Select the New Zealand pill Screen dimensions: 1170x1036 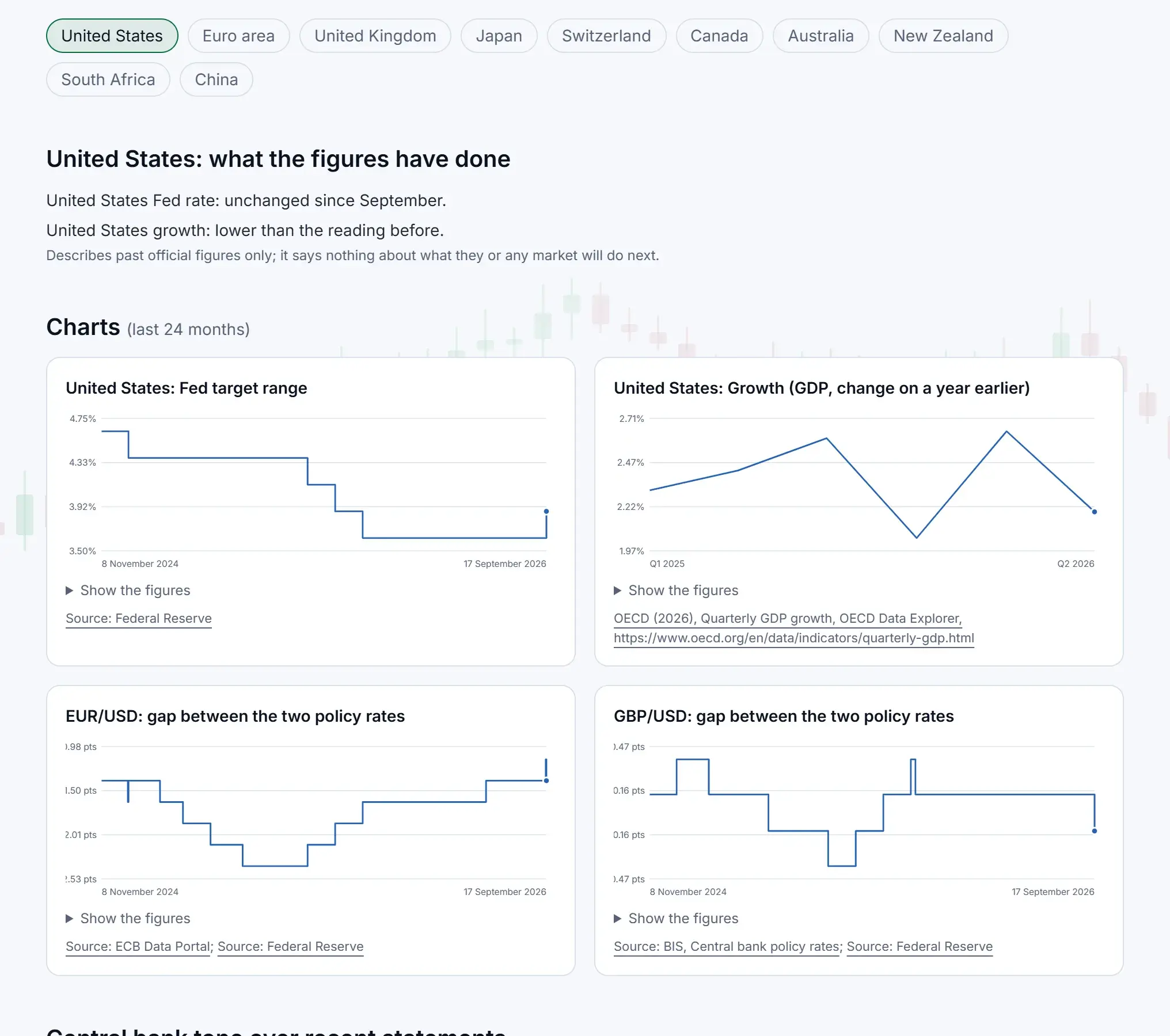[943, 36]
